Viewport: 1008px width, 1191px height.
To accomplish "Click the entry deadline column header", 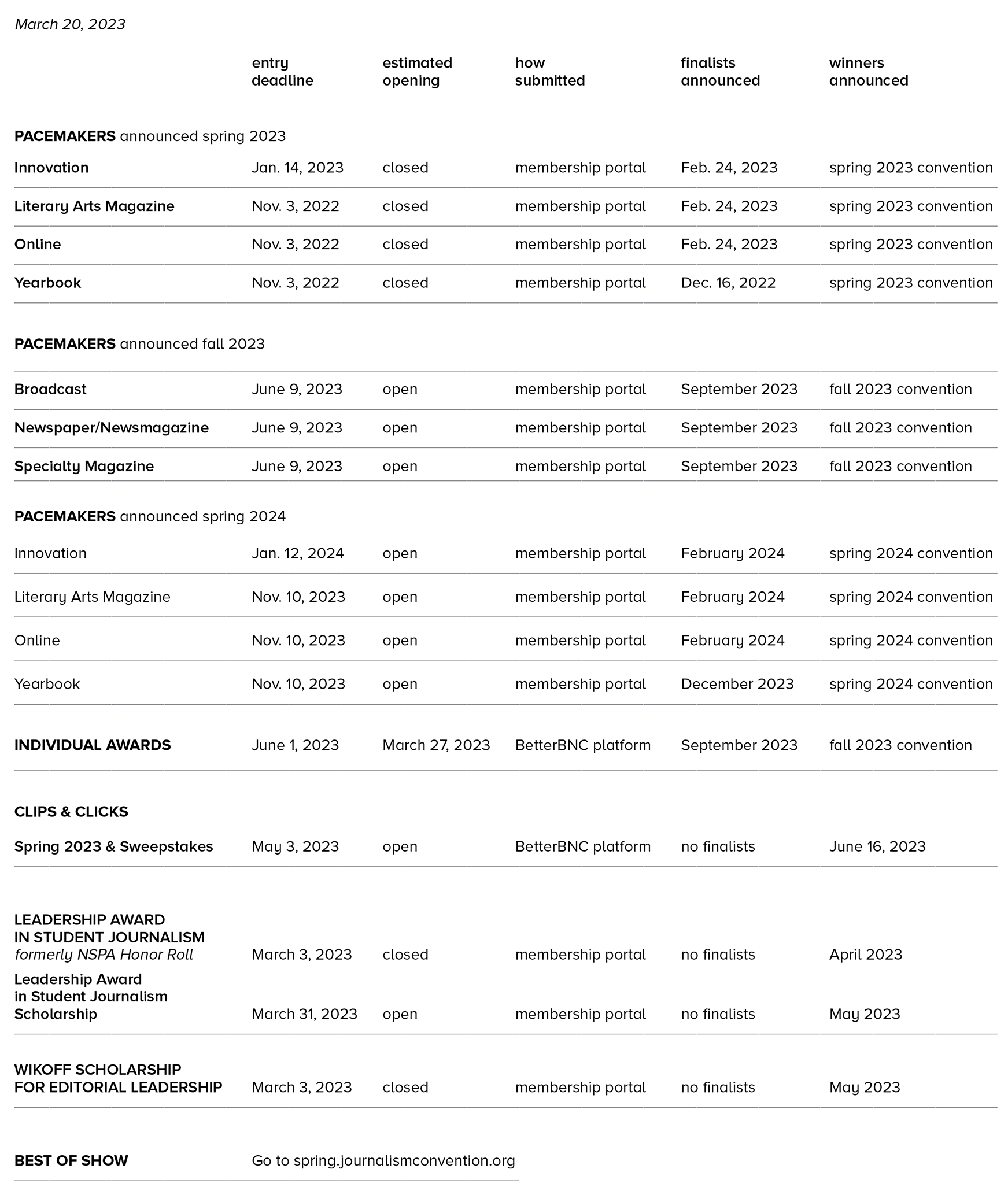I will click(x=282, y=72).
